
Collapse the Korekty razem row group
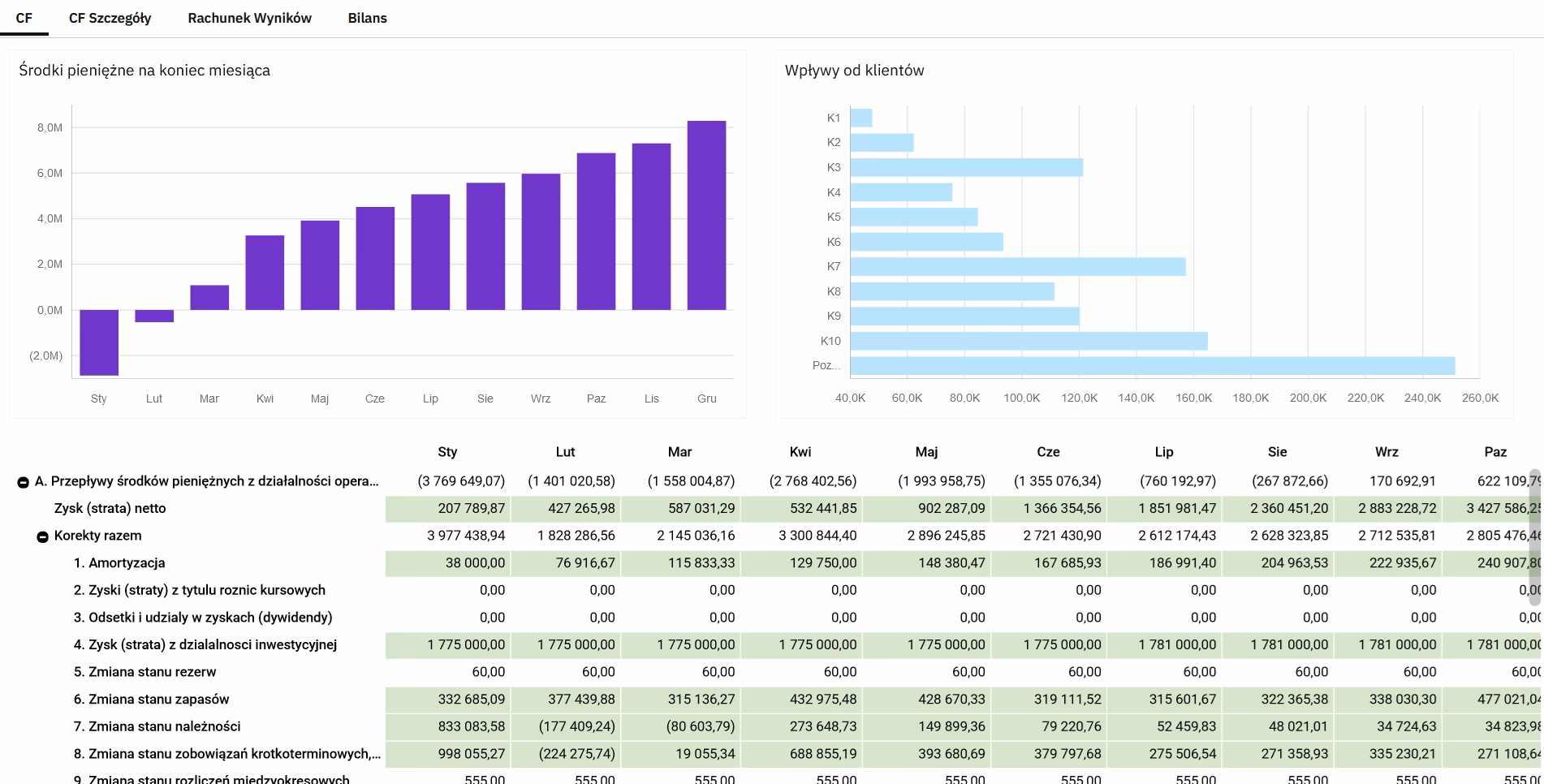pos(43,536)
